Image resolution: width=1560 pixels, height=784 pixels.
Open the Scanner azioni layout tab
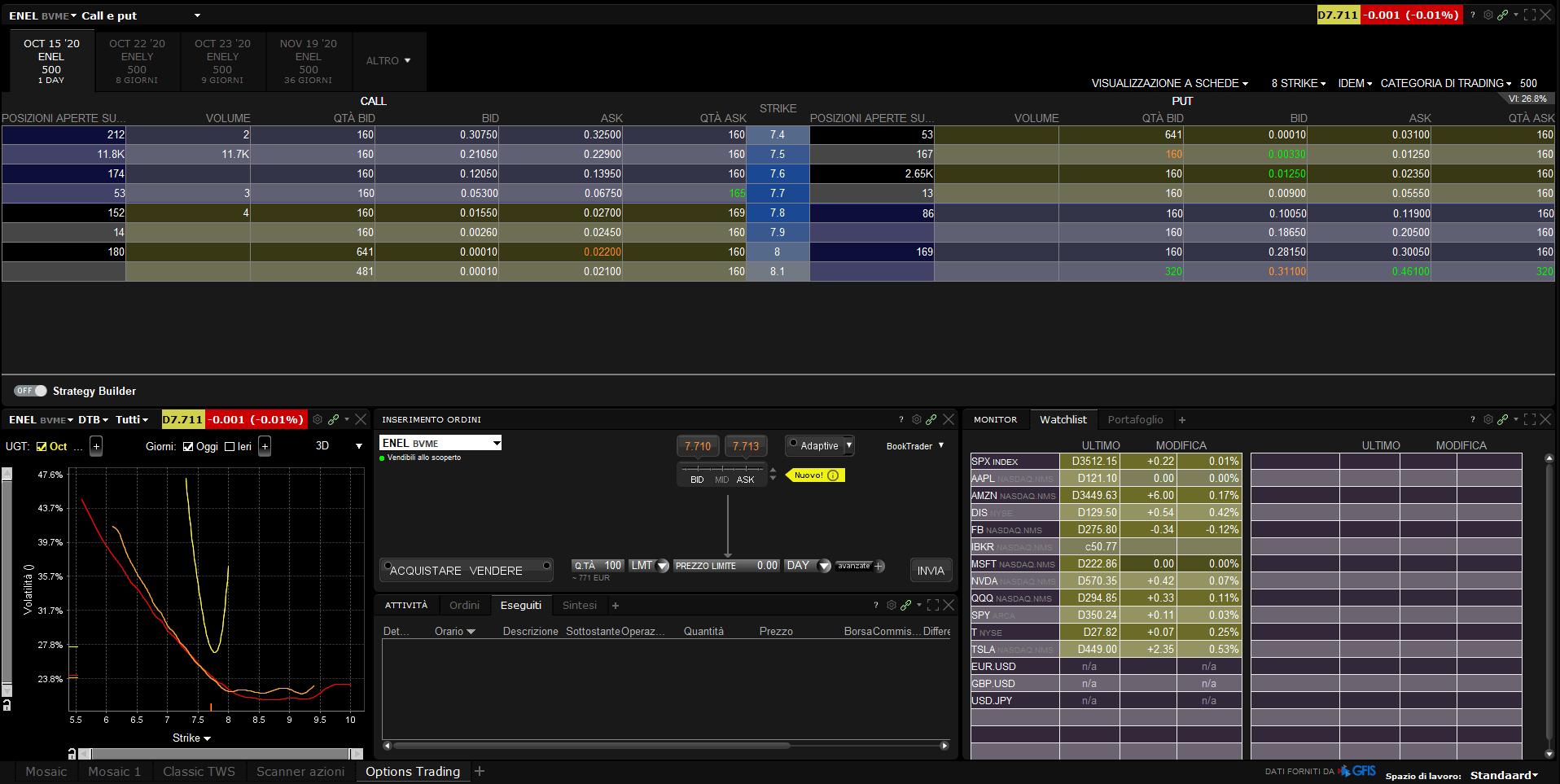(300, 772)
